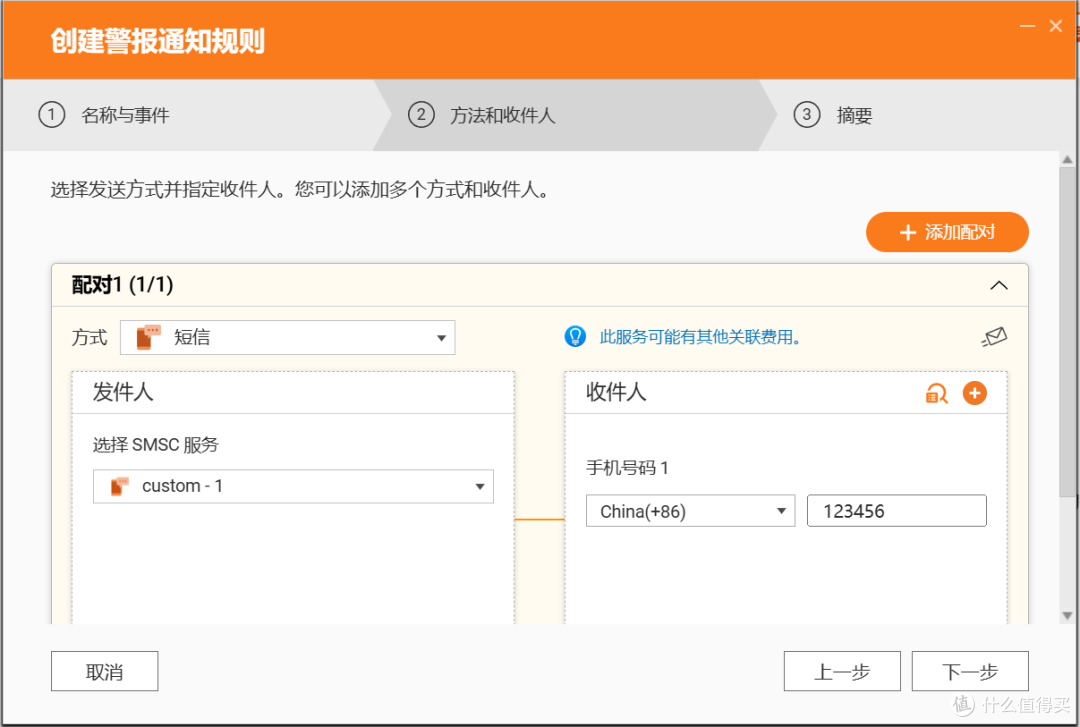Collapse the 配对1 (1/1) panel
Image resolution: width=1080 pixels, height=727 pixels.
click(x=999, y=285)
